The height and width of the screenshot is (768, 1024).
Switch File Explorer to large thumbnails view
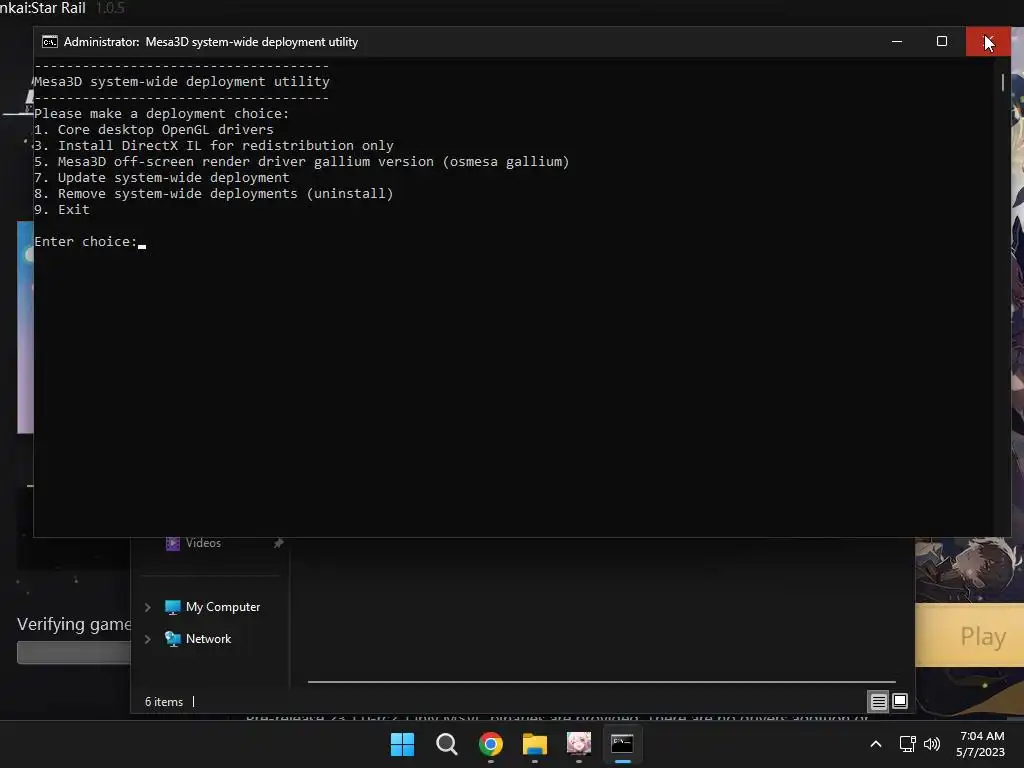[900, 702]
